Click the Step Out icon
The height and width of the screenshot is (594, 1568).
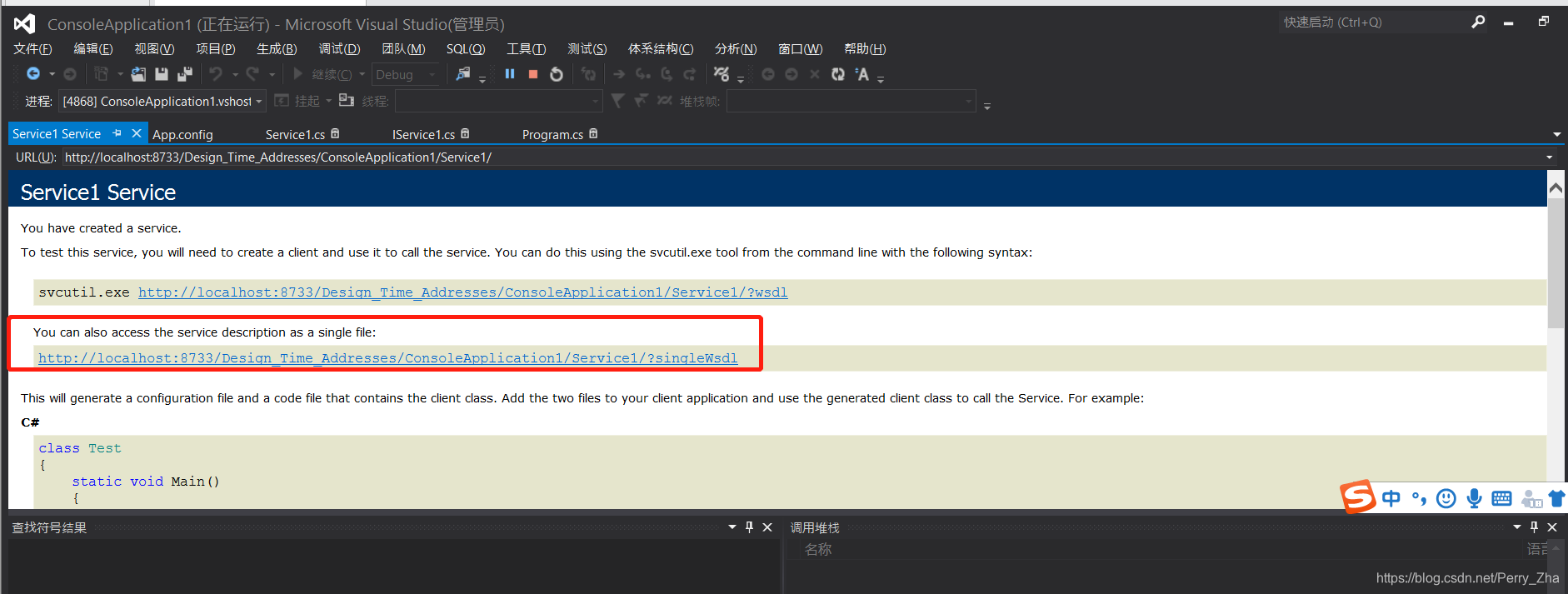coord(690,74)
